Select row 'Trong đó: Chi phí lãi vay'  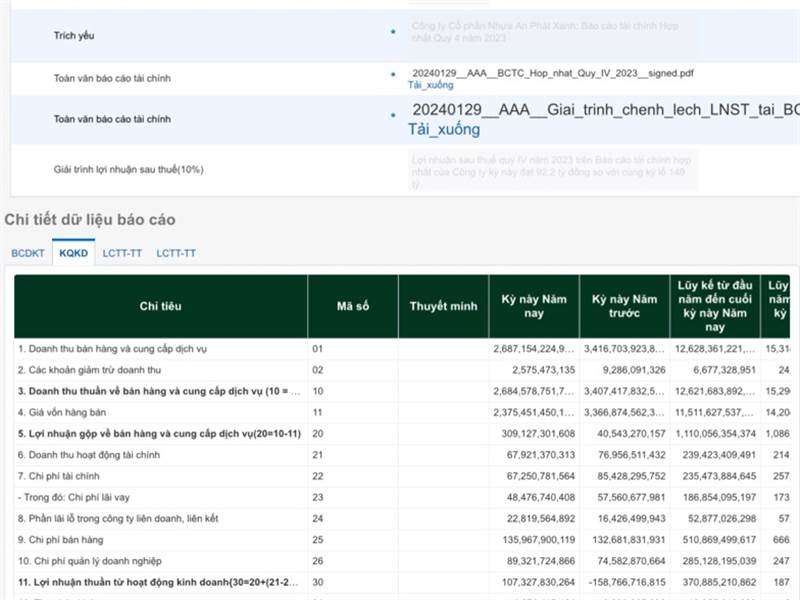tap(402, 497)
